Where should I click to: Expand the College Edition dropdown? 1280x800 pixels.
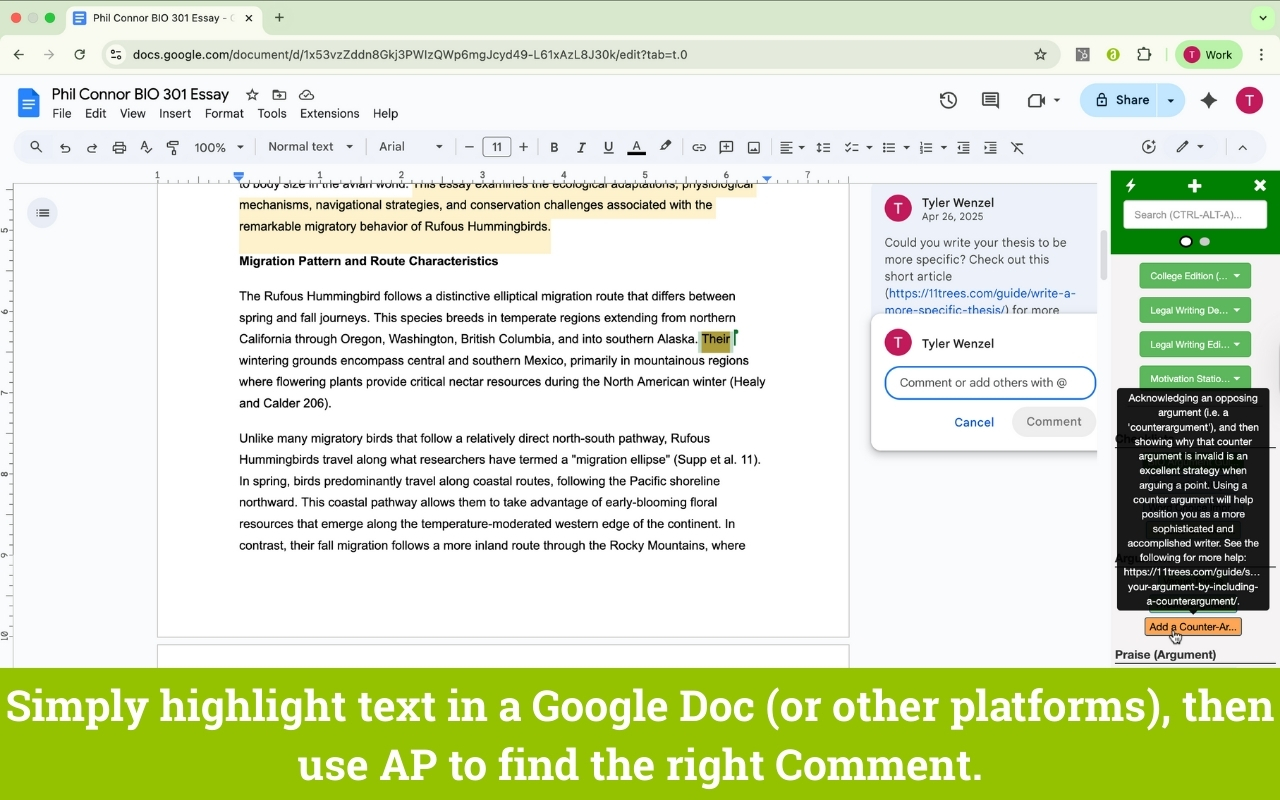point(1194,275)
